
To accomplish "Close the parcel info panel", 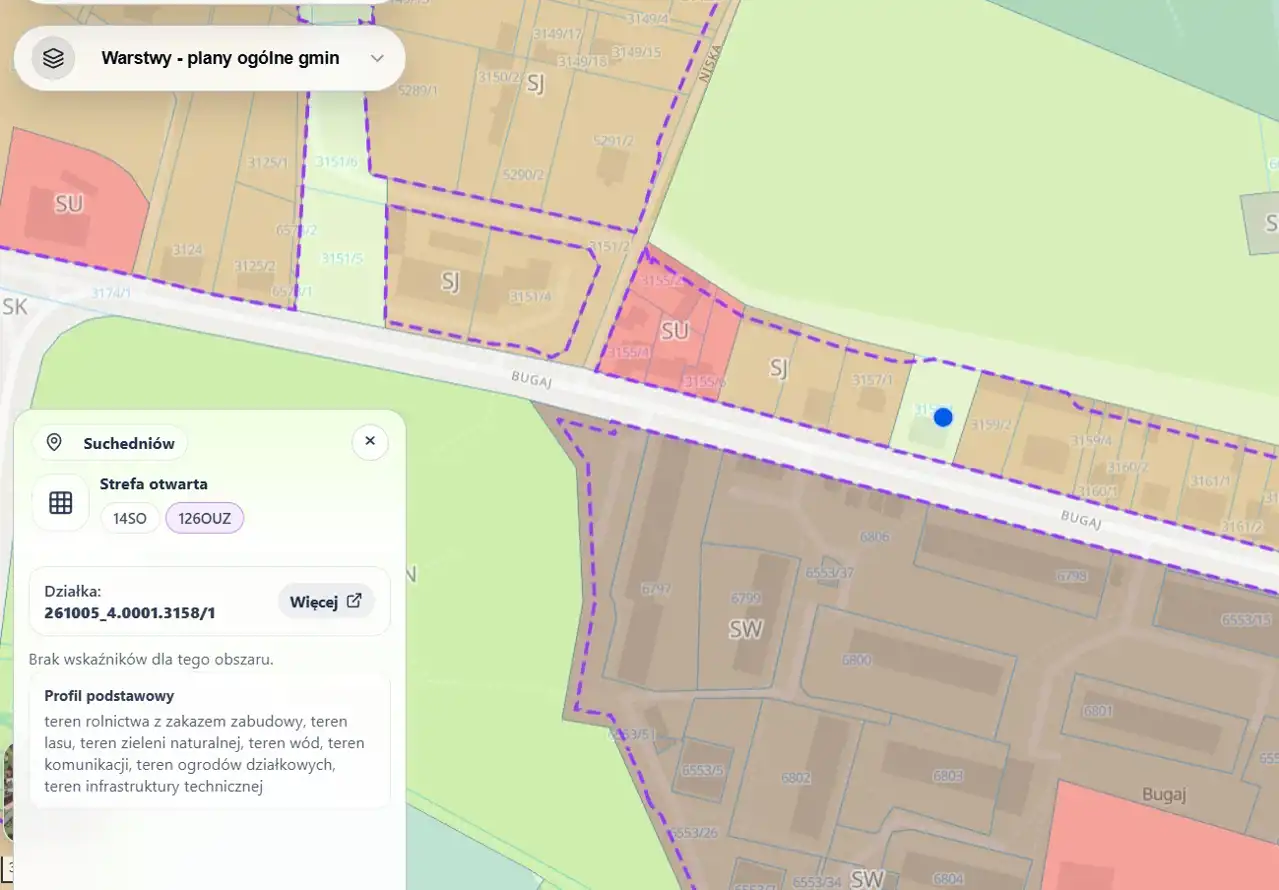I will pyautogui.click(x=370, y=441).
